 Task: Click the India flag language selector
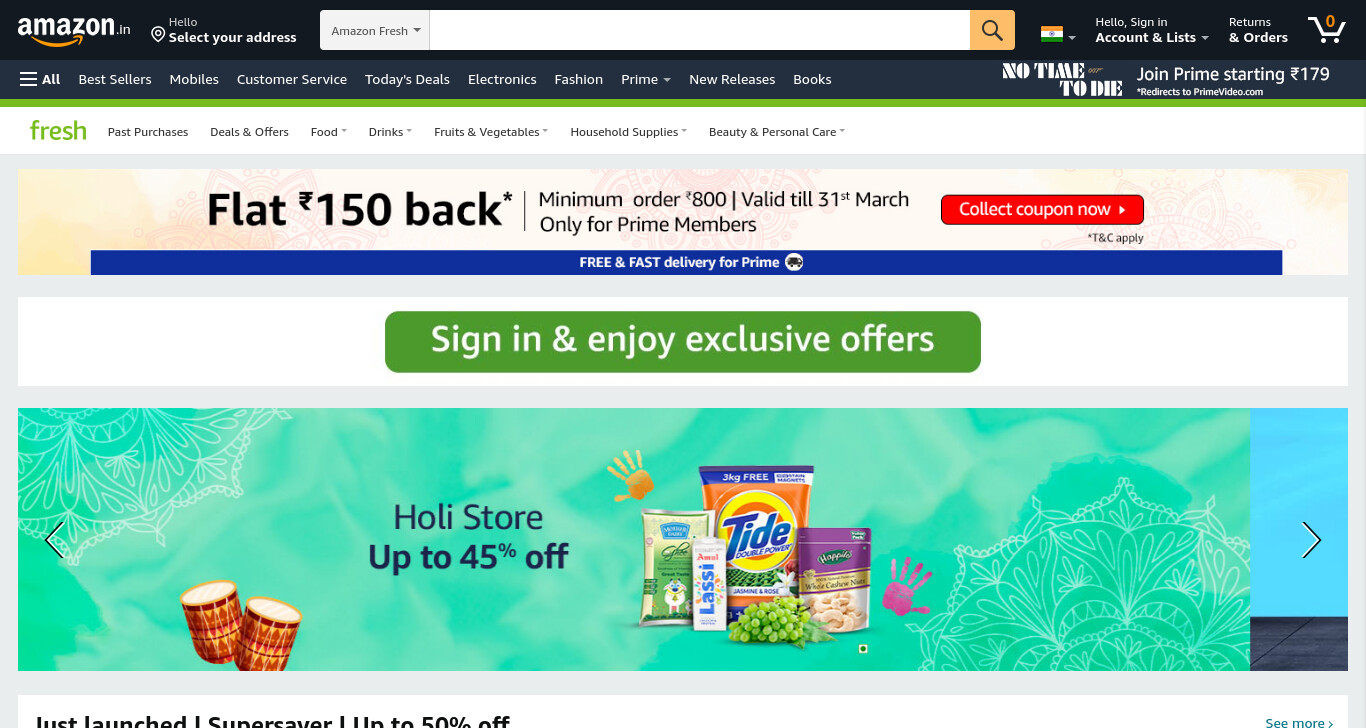pyautogui.click(x=1058, y=34)
